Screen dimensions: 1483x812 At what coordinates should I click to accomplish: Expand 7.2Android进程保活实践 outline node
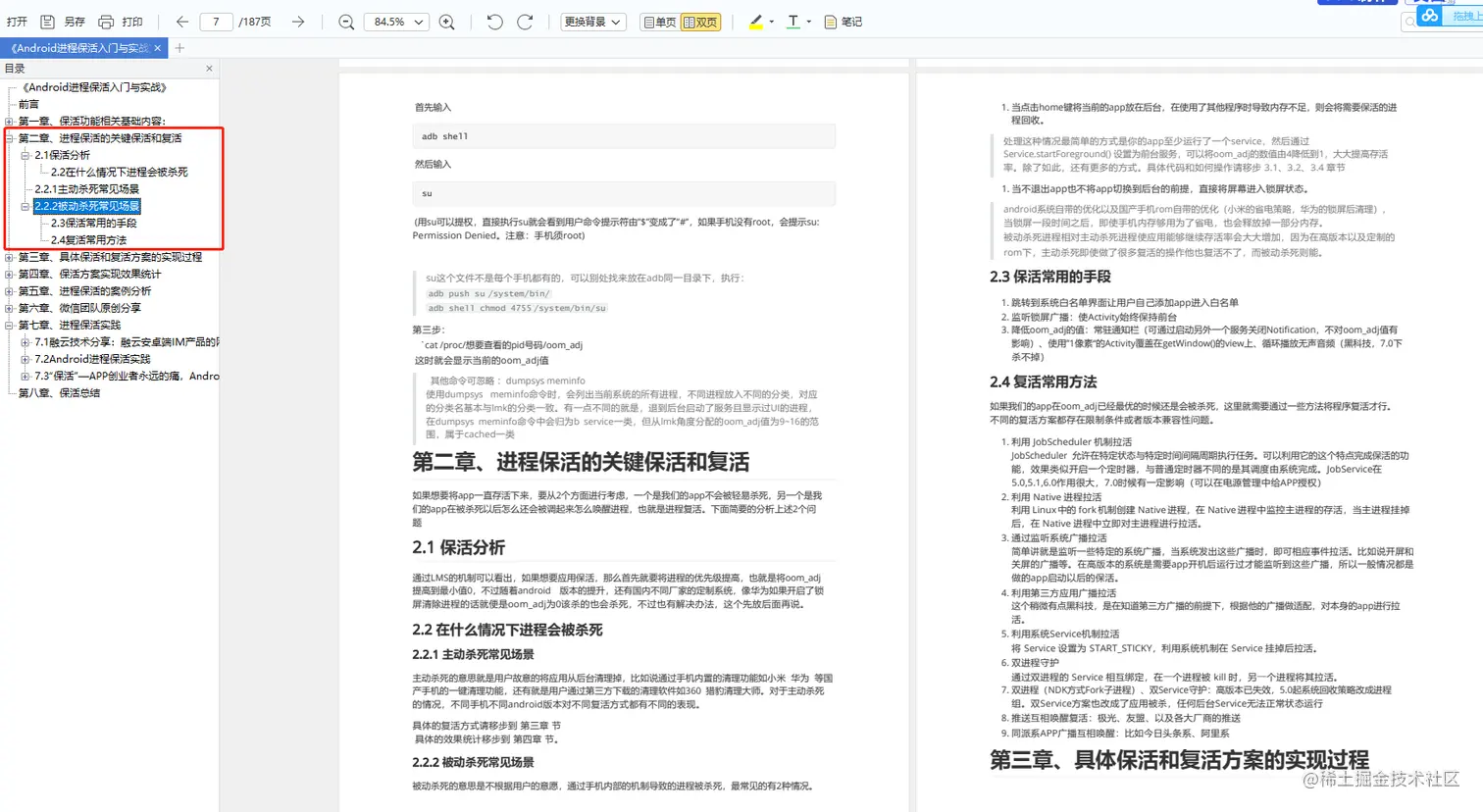[x=26, y=360]
